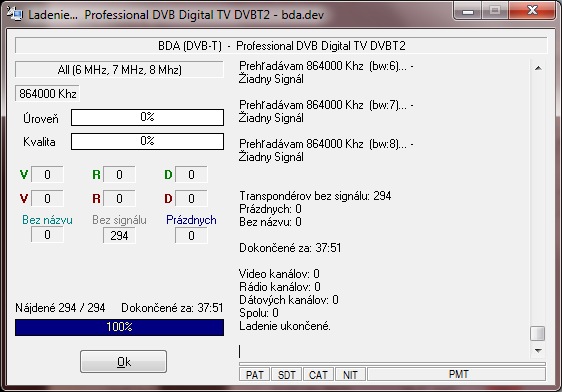562x392 pixels.
Task: Click the green R channel counter box
Action: 119,175
